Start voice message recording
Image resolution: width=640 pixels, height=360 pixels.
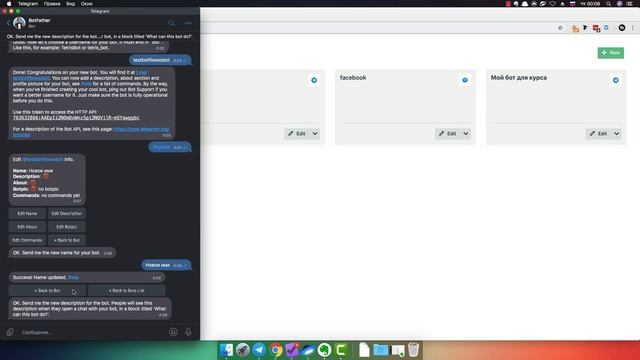click(x=188, y=332)
